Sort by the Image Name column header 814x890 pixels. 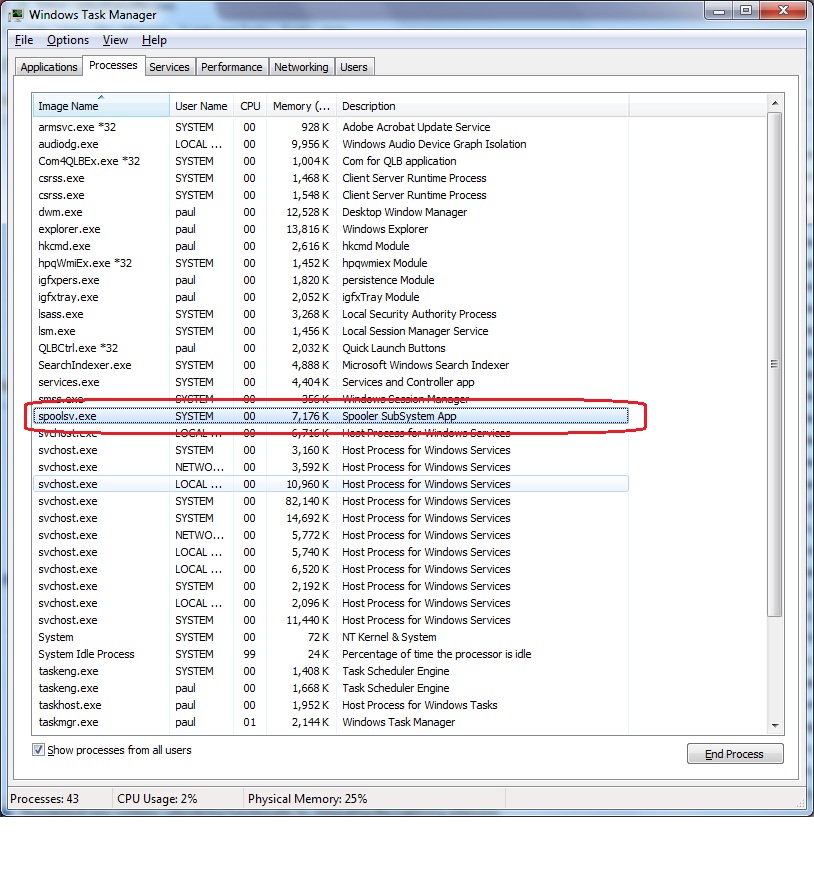click(x=100, y=106)
